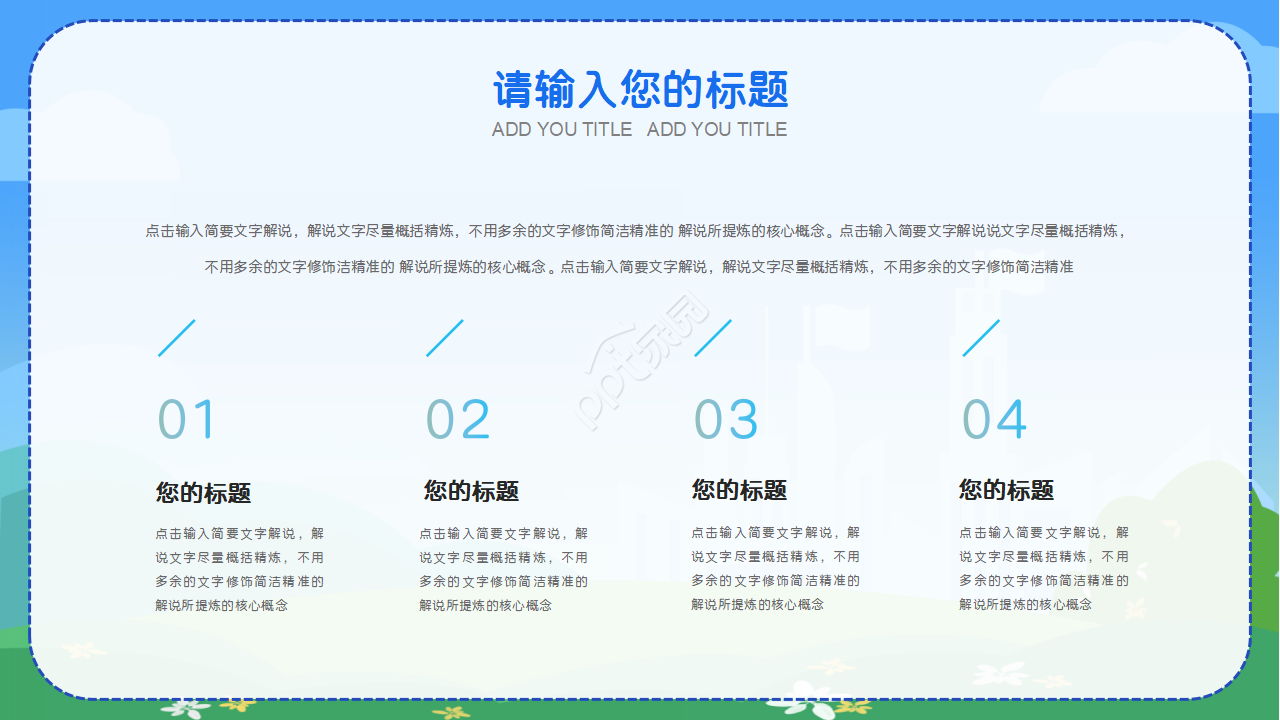Click the number 01
Screen dimensions: 1280x720
point(186,420)
